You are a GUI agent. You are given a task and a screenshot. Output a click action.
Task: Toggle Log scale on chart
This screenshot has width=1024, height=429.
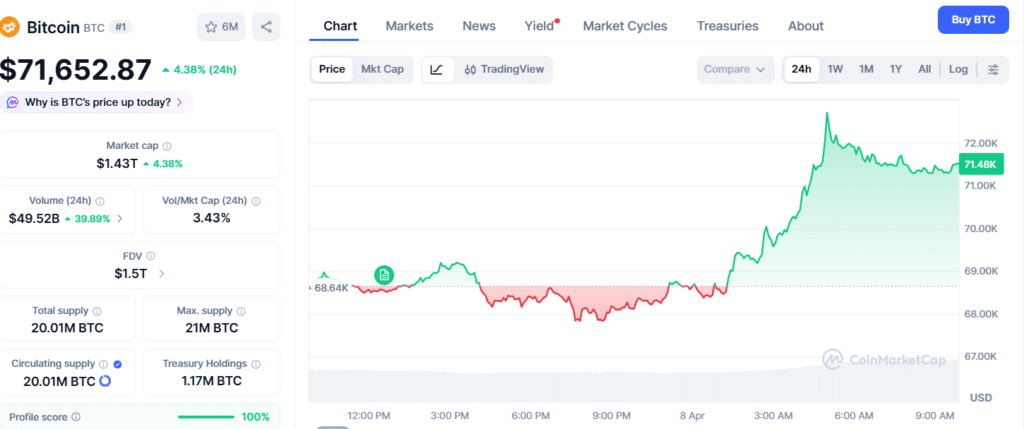959,69
